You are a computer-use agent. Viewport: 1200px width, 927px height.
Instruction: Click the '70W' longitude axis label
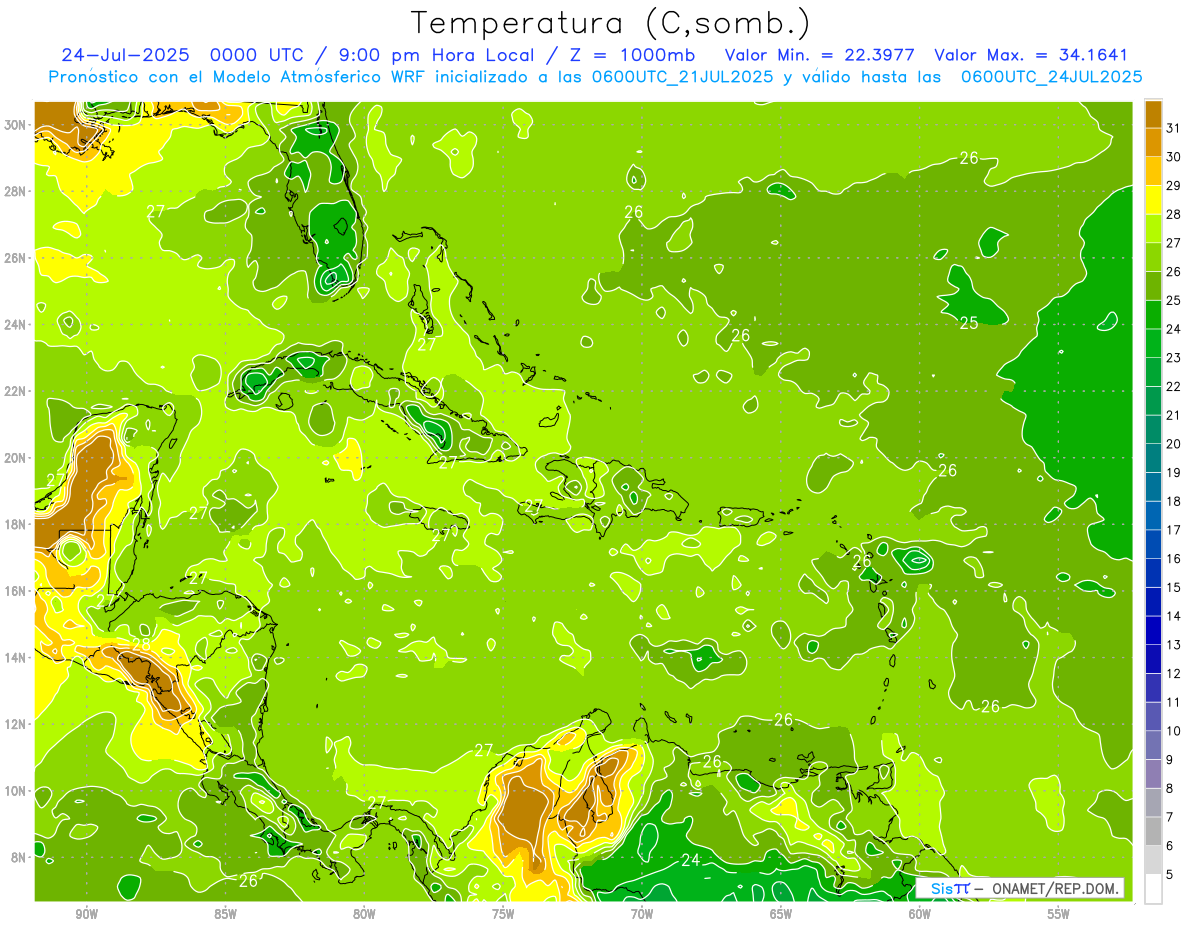642,914
